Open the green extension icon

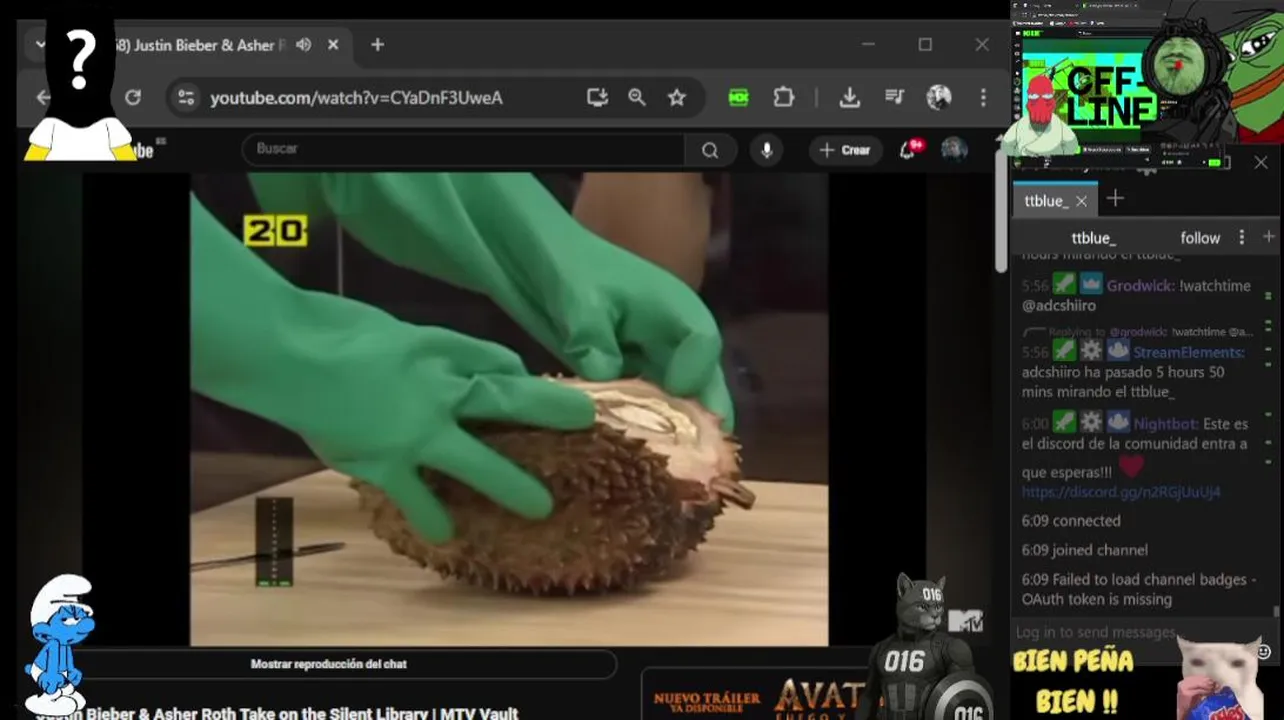click(738, 97)
